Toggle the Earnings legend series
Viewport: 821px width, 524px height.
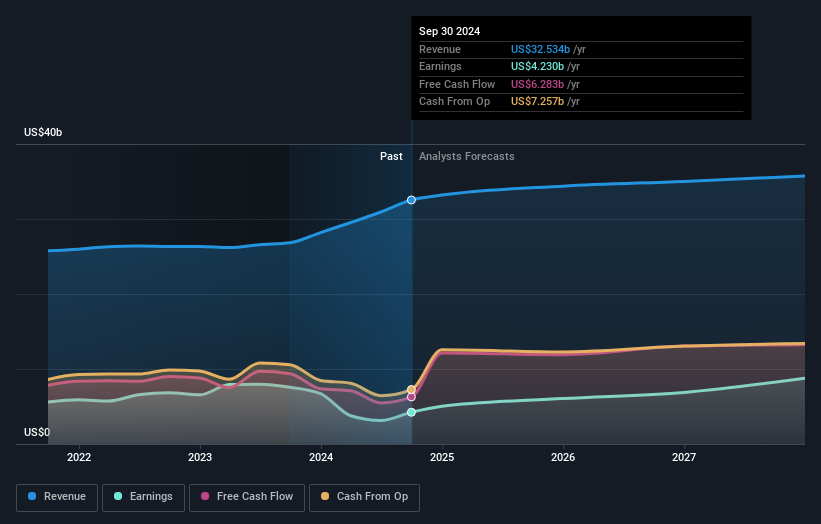click(x=143, y=497)
